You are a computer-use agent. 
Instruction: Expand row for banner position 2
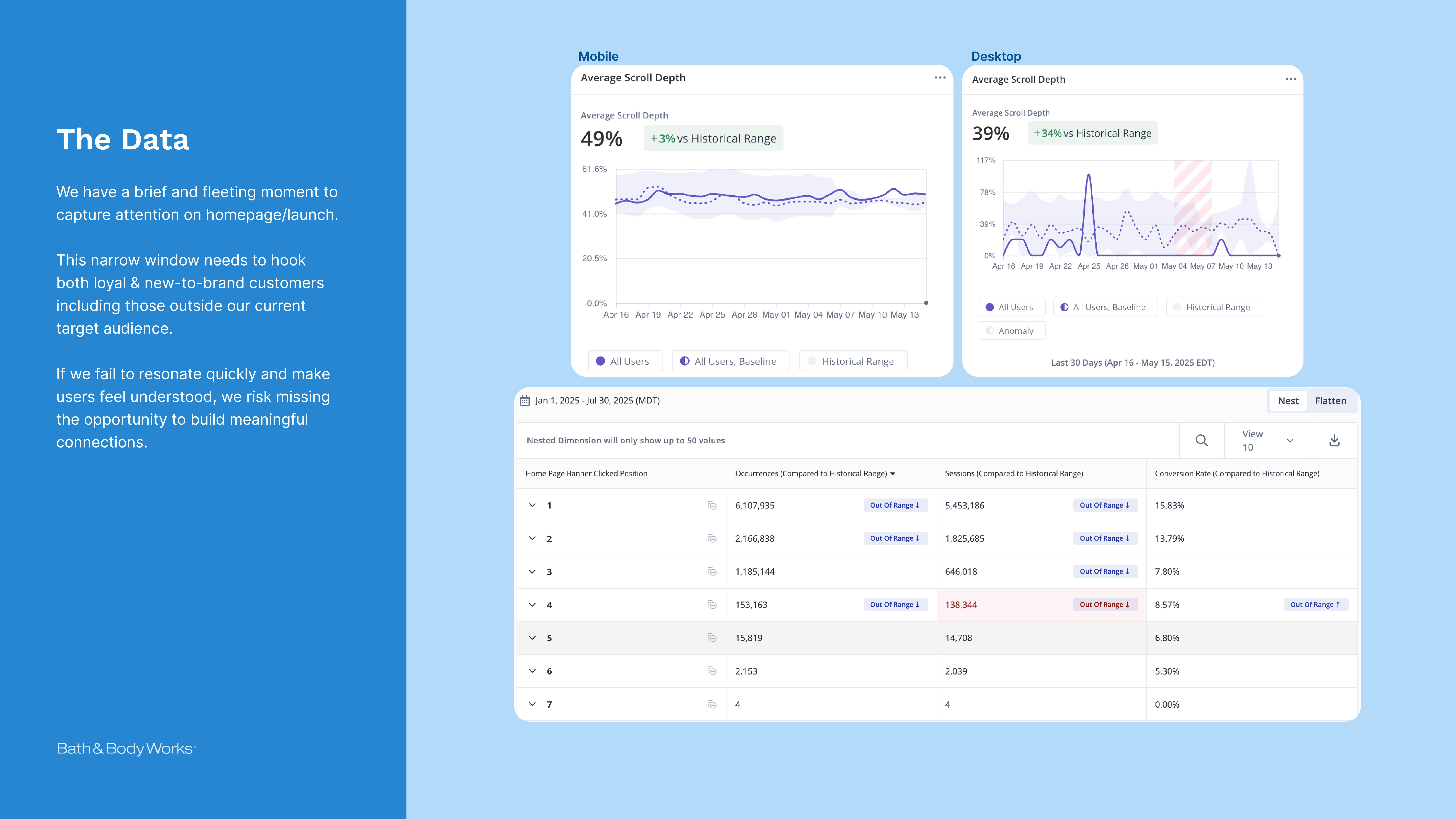[532, 538]
